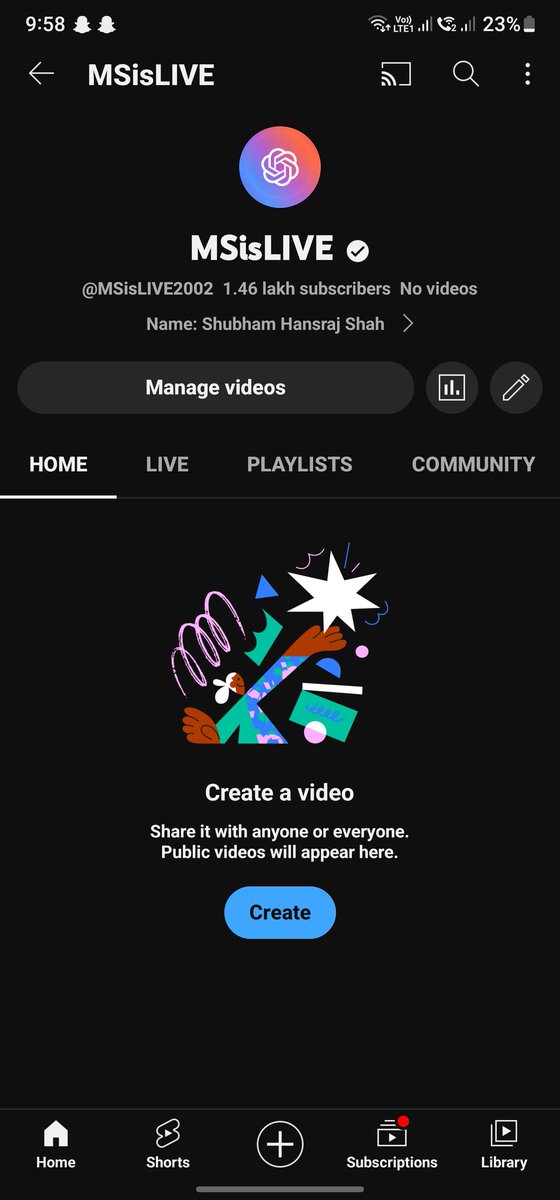
Task: Tap the Manage videos button
Action: tap(215, 388)
